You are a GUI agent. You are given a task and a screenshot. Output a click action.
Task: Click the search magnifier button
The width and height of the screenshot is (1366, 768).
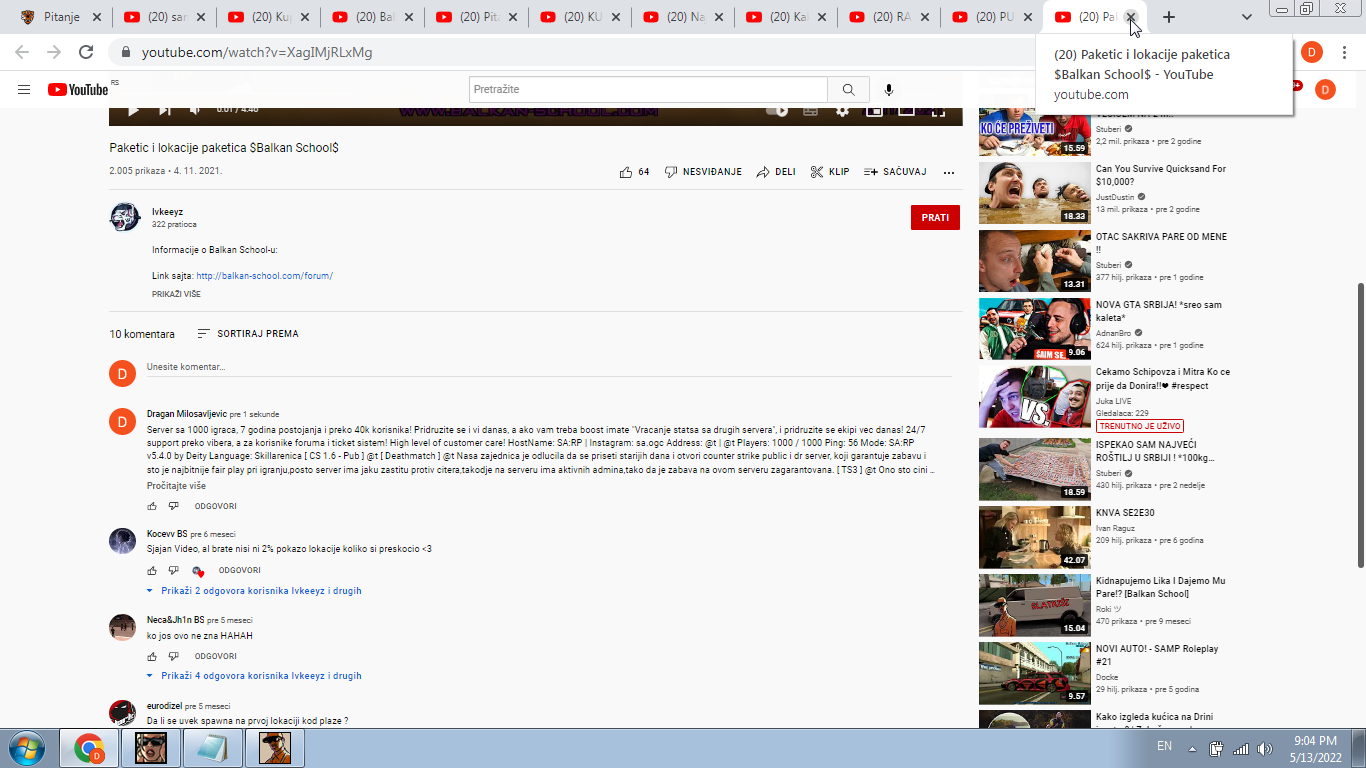click(x=848, y=90)
